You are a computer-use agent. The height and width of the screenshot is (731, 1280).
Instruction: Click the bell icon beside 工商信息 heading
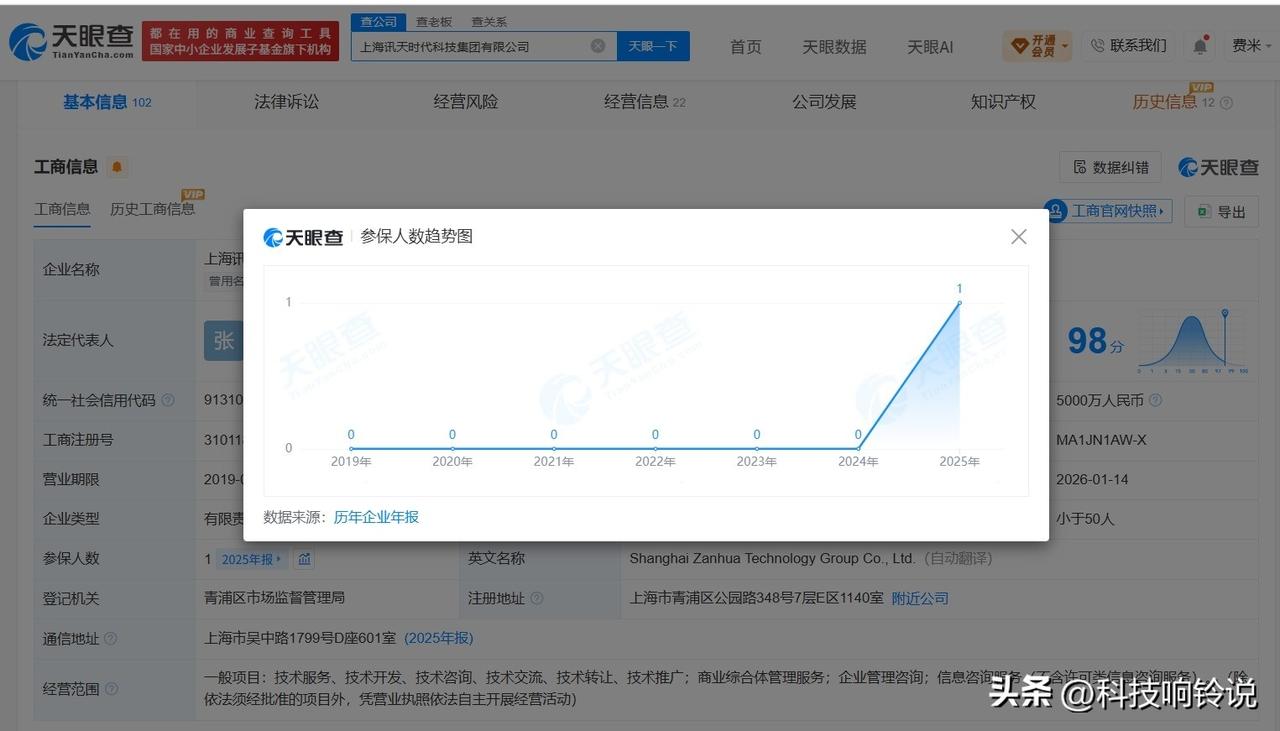pyautogui.click(x=117, y=167)
